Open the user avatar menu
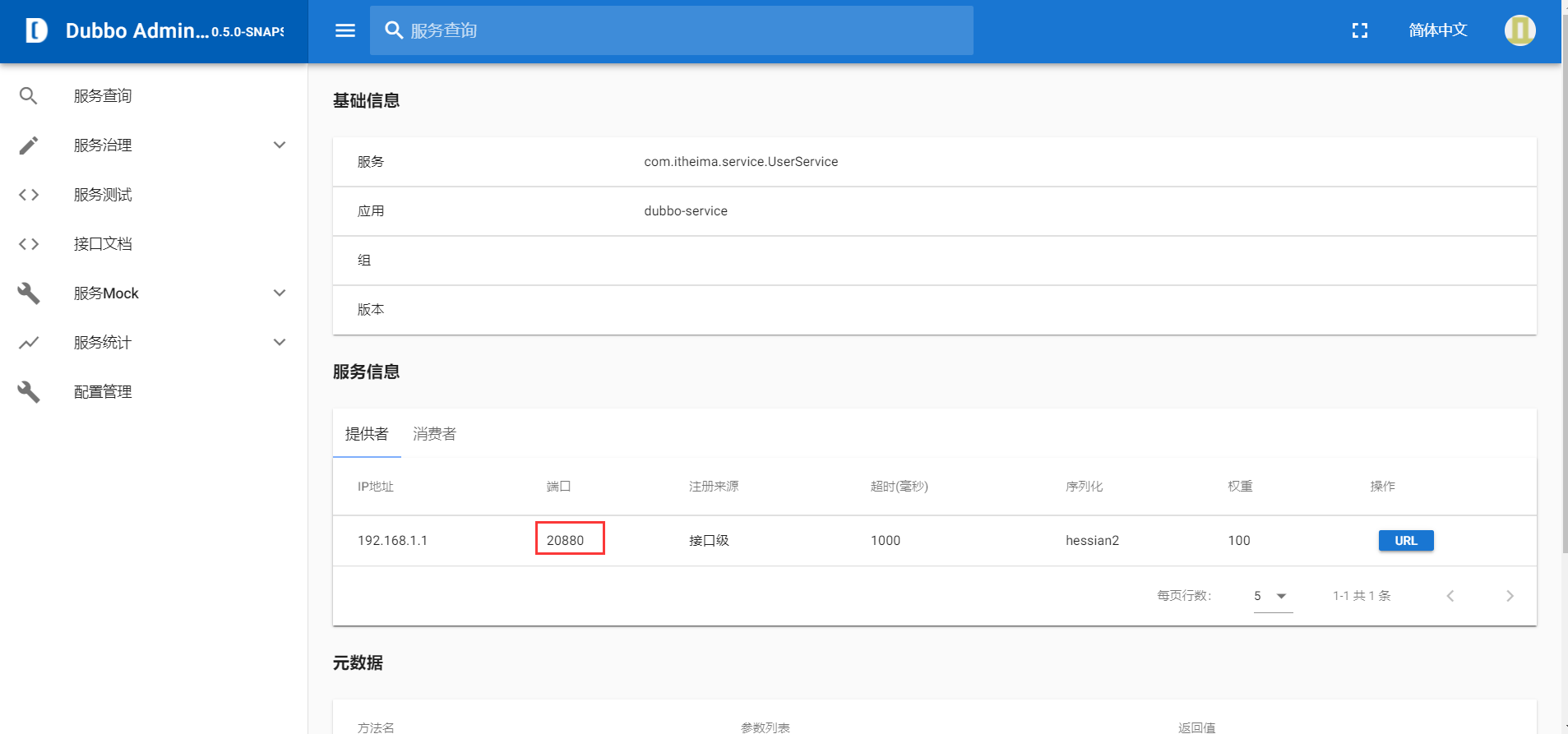This screenshot has width=1568, height=734. point(1519,30)
